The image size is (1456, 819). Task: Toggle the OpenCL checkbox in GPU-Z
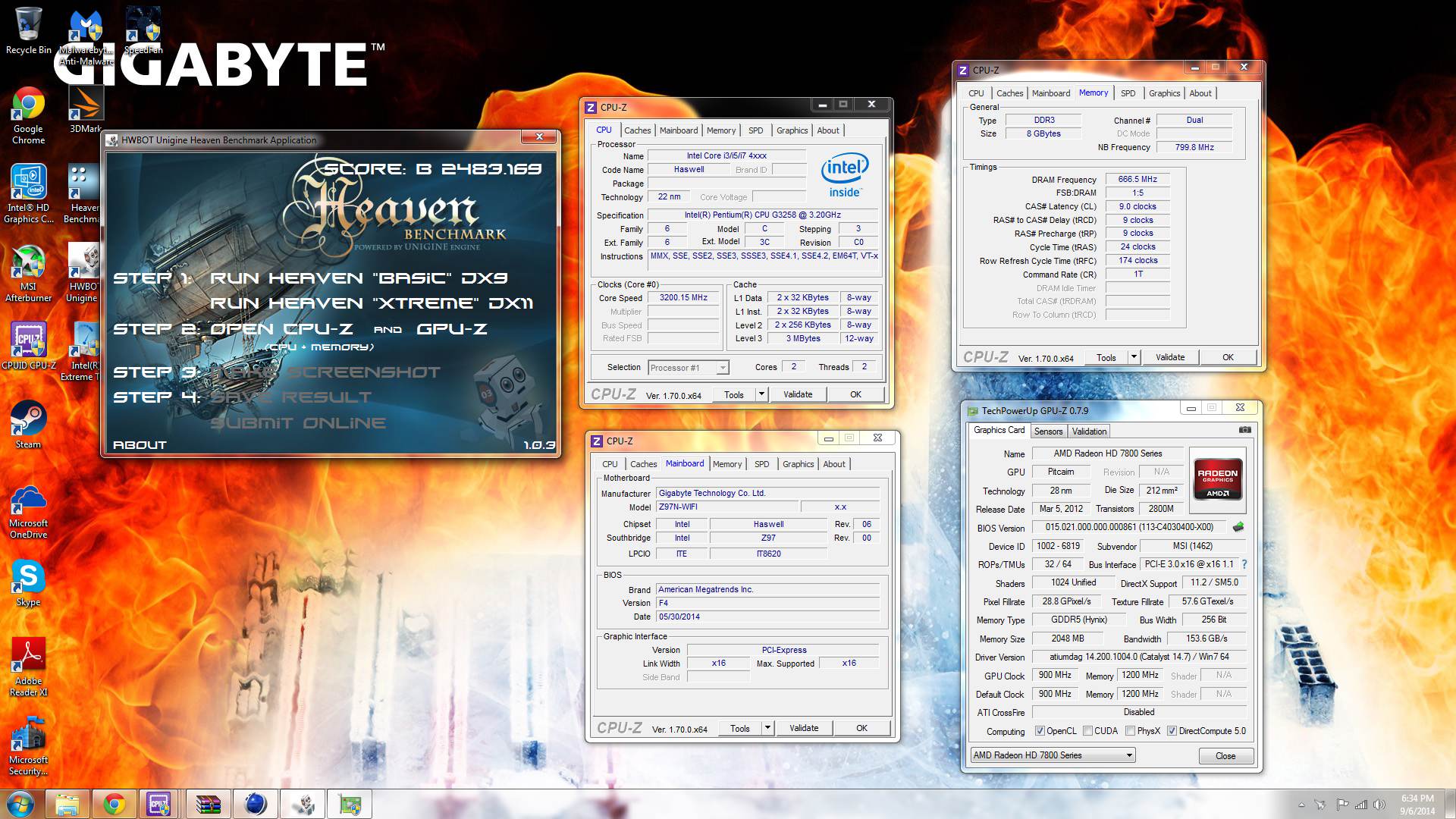(1040, 731)
